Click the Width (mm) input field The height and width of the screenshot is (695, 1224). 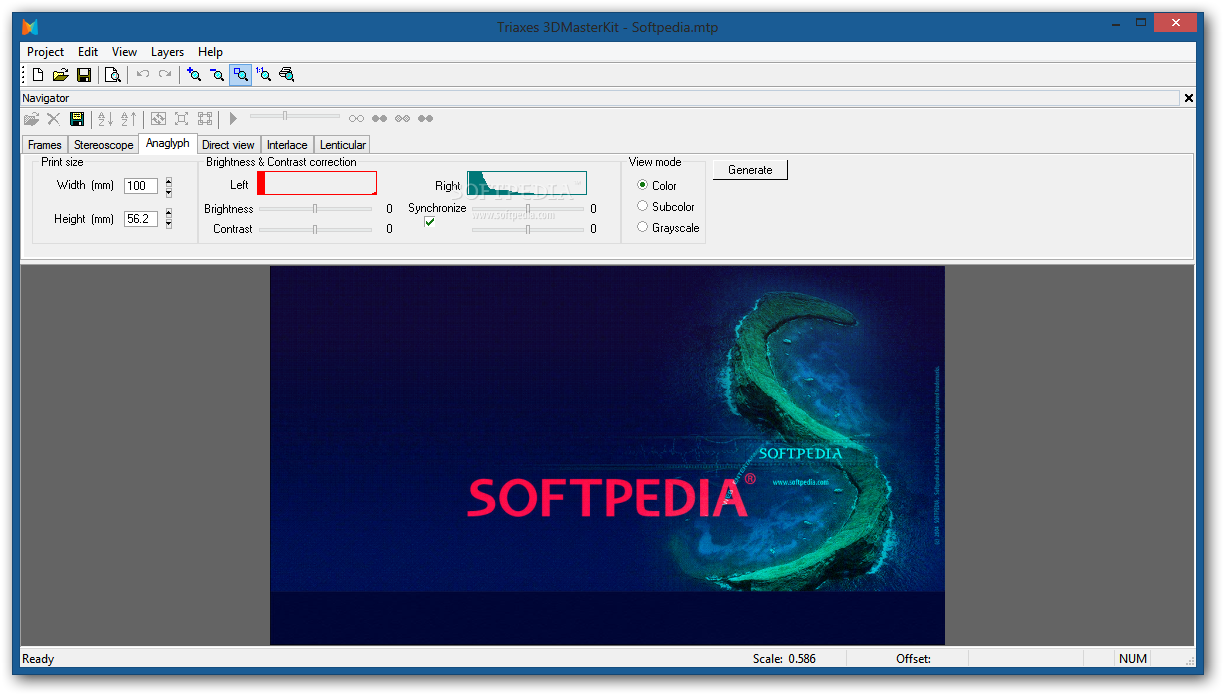click(141, 186)
